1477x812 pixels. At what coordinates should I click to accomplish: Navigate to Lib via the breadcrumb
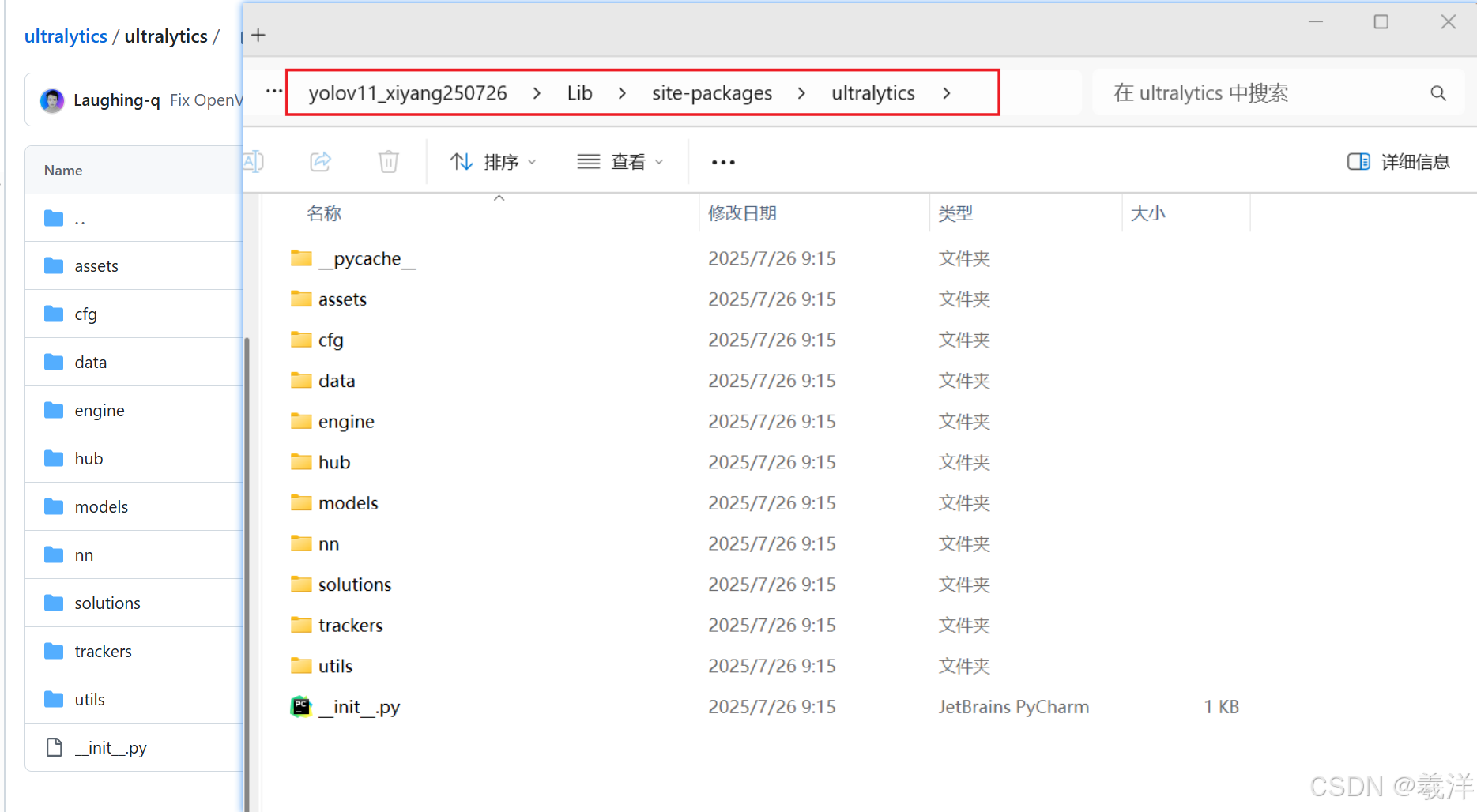579,92
